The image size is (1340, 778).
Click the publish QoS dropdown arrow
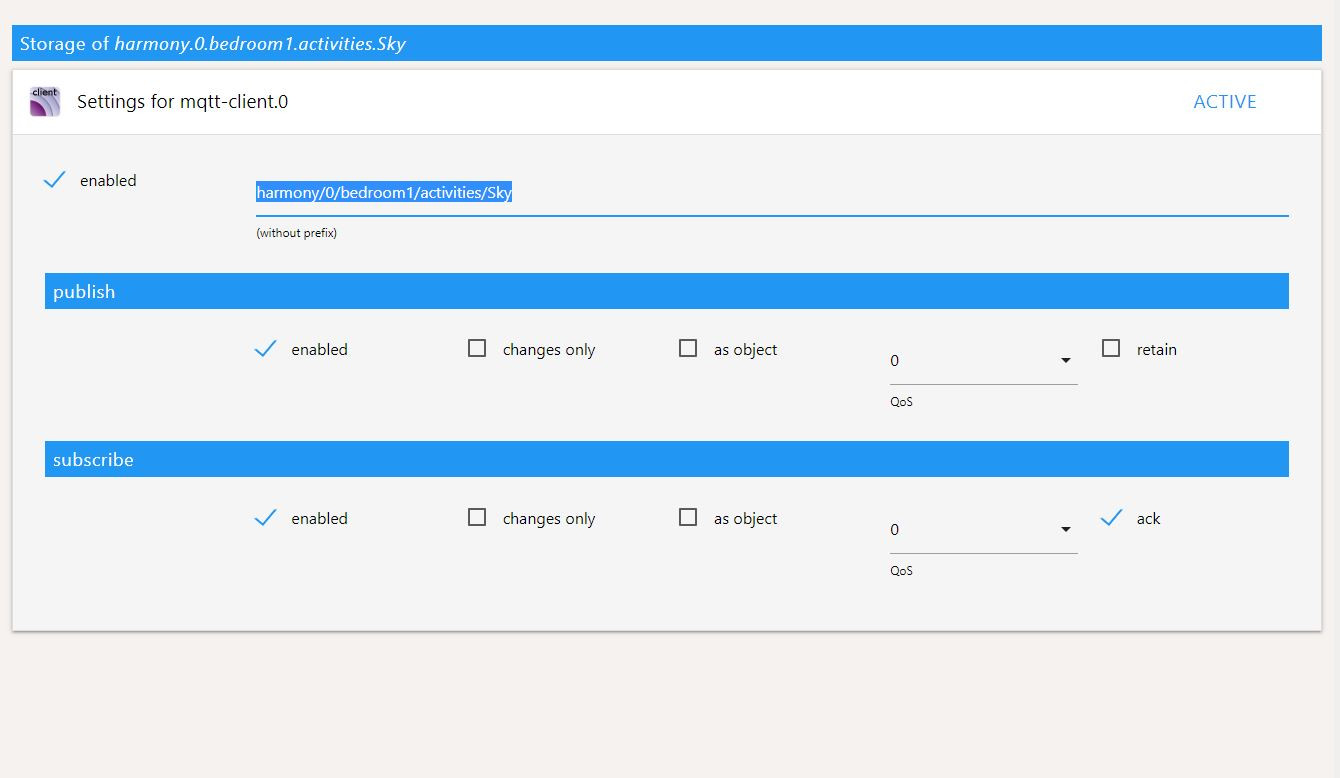(x=1066, y=361)
